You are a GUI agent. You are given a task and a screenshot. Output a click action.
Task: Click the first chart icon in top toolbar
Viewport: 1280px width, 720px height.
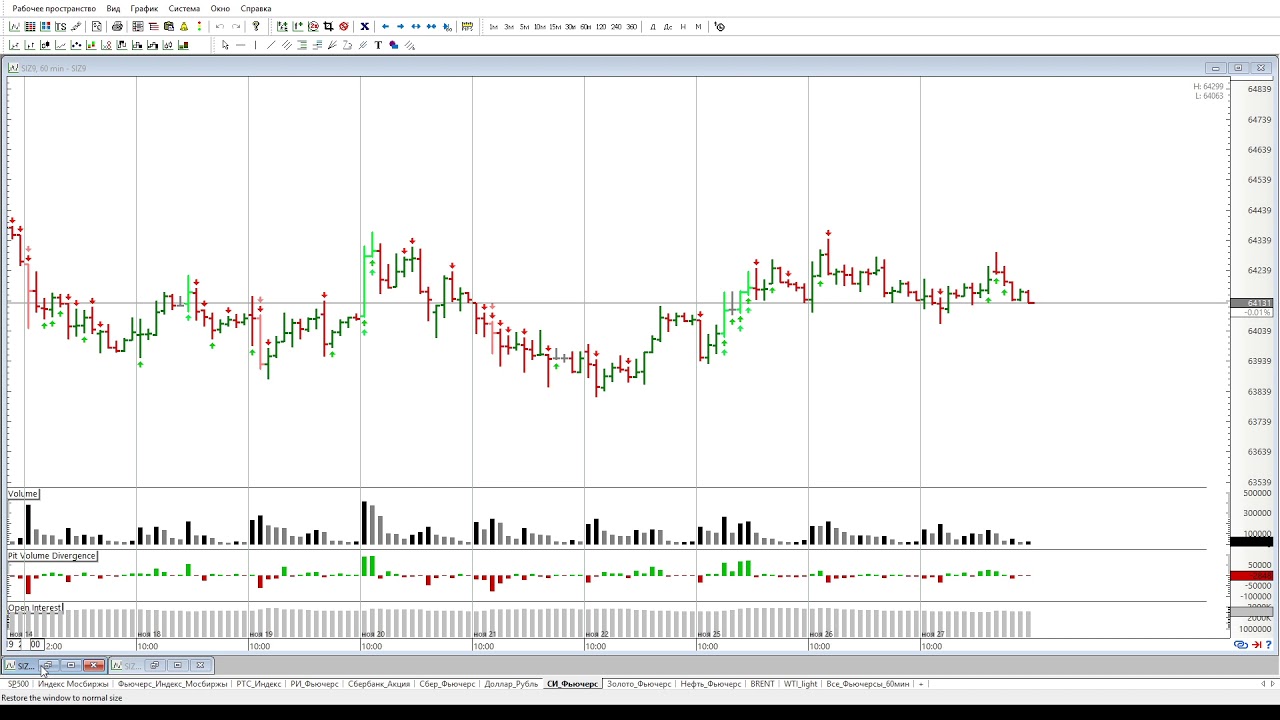(14, 26)
